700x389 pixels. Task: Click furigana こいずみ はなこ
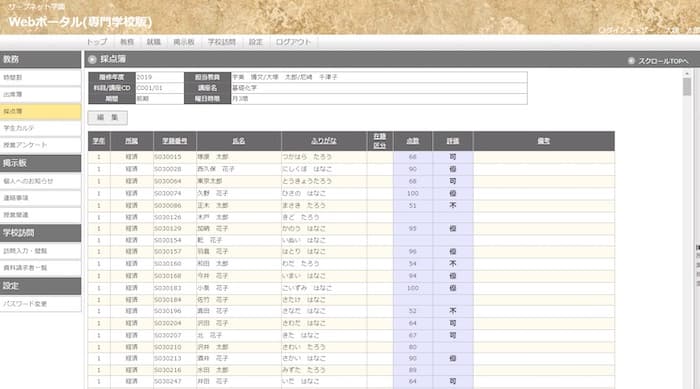(x=307, y=288)
